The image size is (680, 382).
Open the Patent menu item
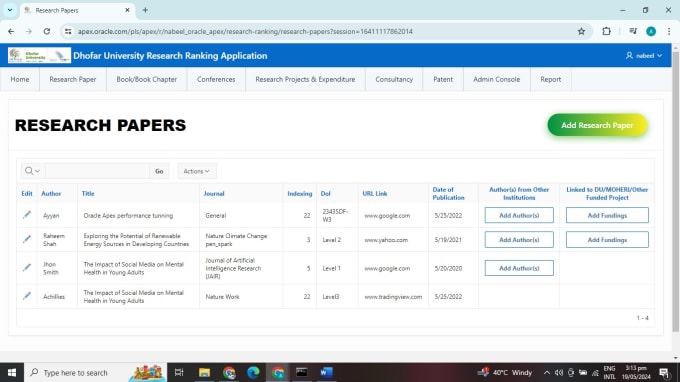click(x=443, y=79)
